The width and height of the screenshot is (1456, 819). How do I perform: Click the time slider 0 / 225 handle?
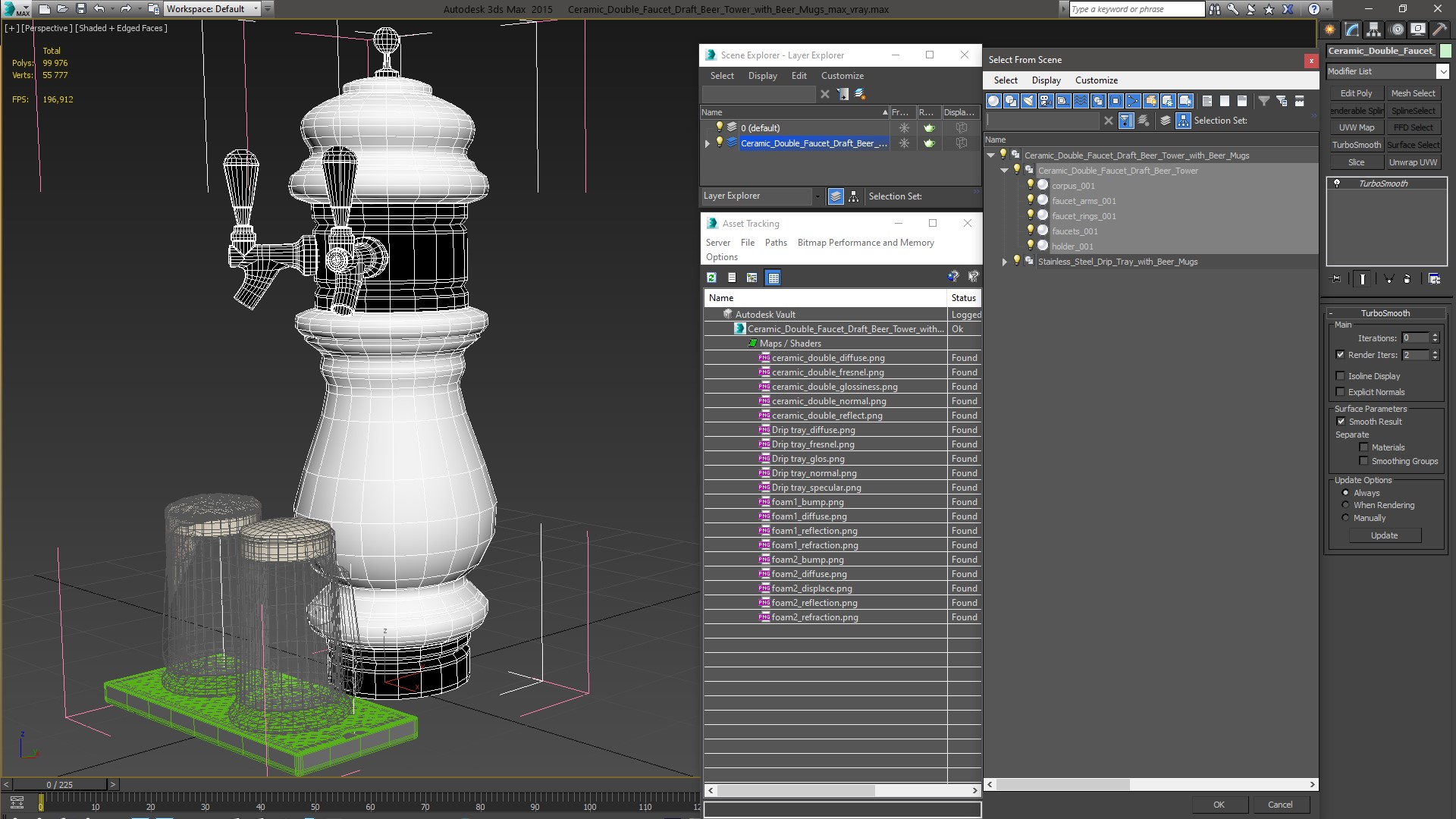click(60, 785)
